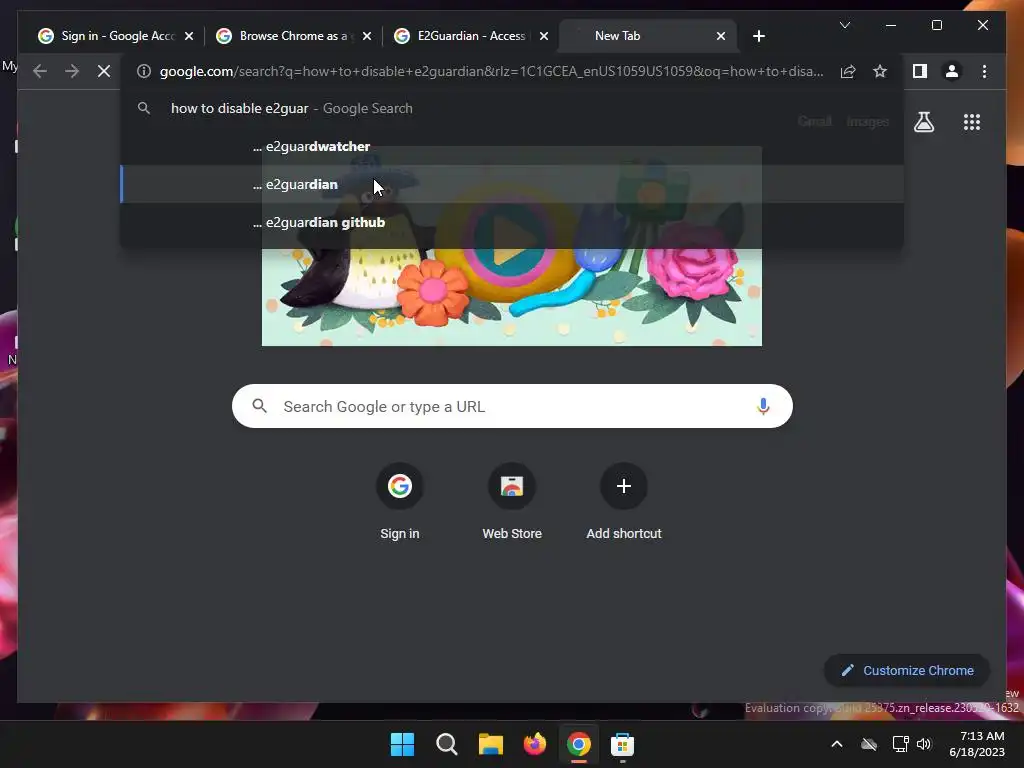The width and height of the screenshot is (1024, 768).
Task: Open the OneDrive cloud tray icon
Action: click(869, 744)
